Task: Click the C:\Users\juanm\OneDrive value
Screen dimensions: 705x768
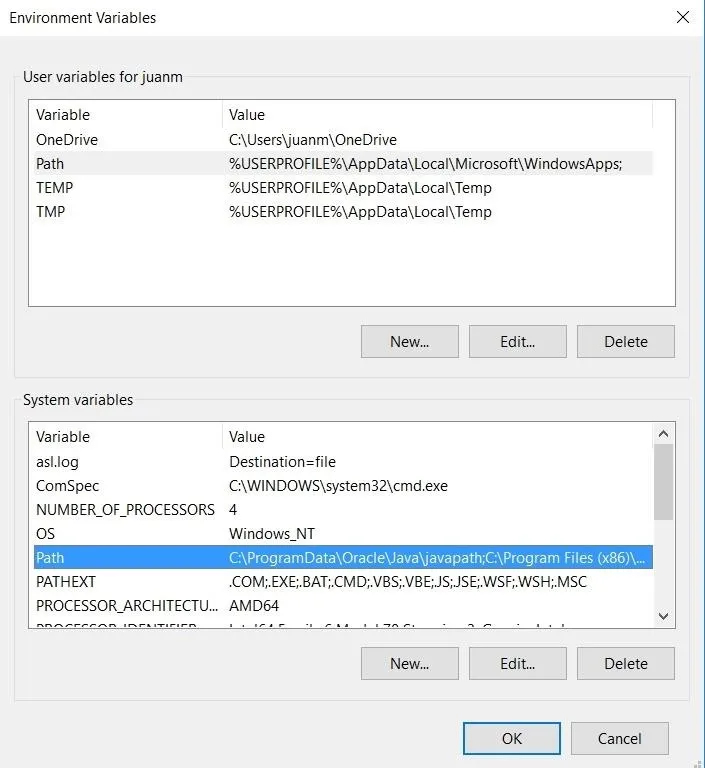Action: pyautogui.click(x=313, y=140)
